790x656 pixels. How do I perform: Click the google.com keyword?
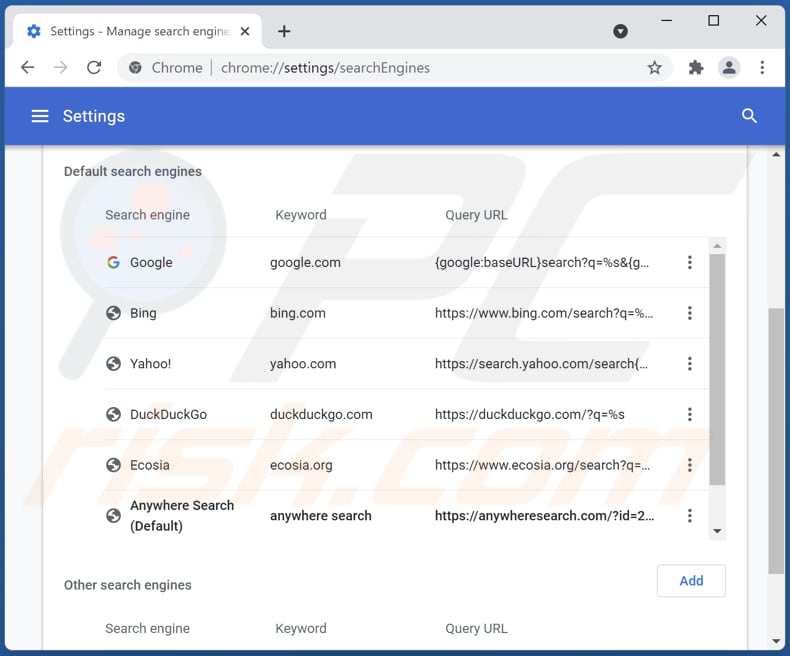305,263
